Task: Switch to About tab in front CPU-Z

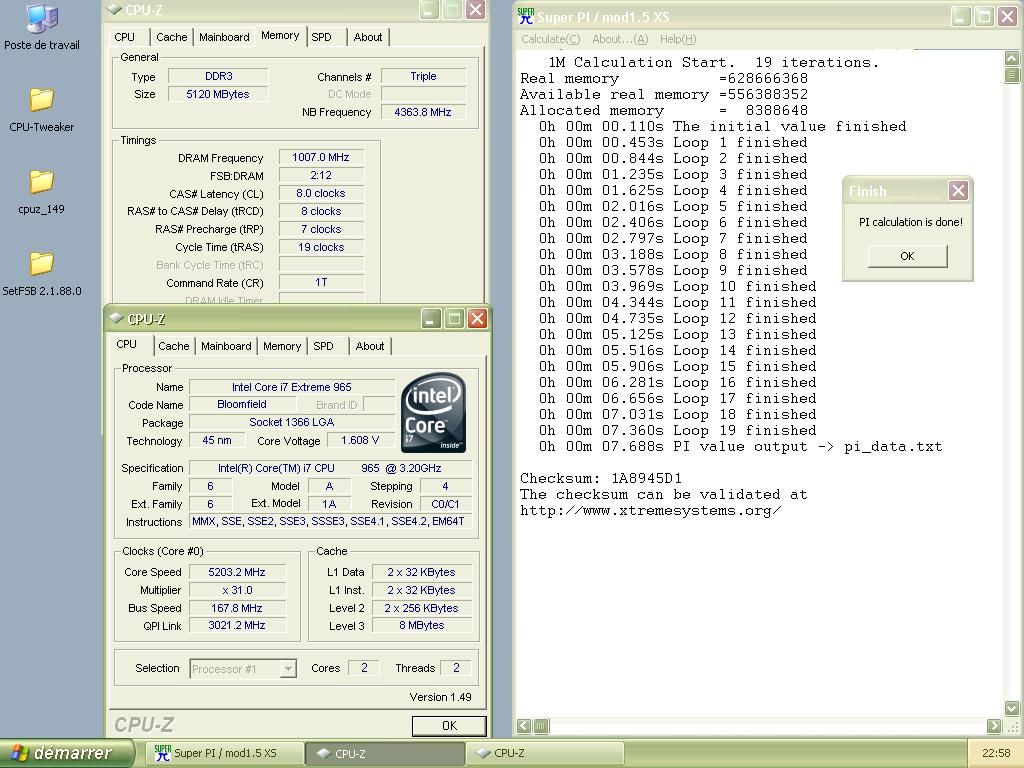Action: (x=370, y=346)
